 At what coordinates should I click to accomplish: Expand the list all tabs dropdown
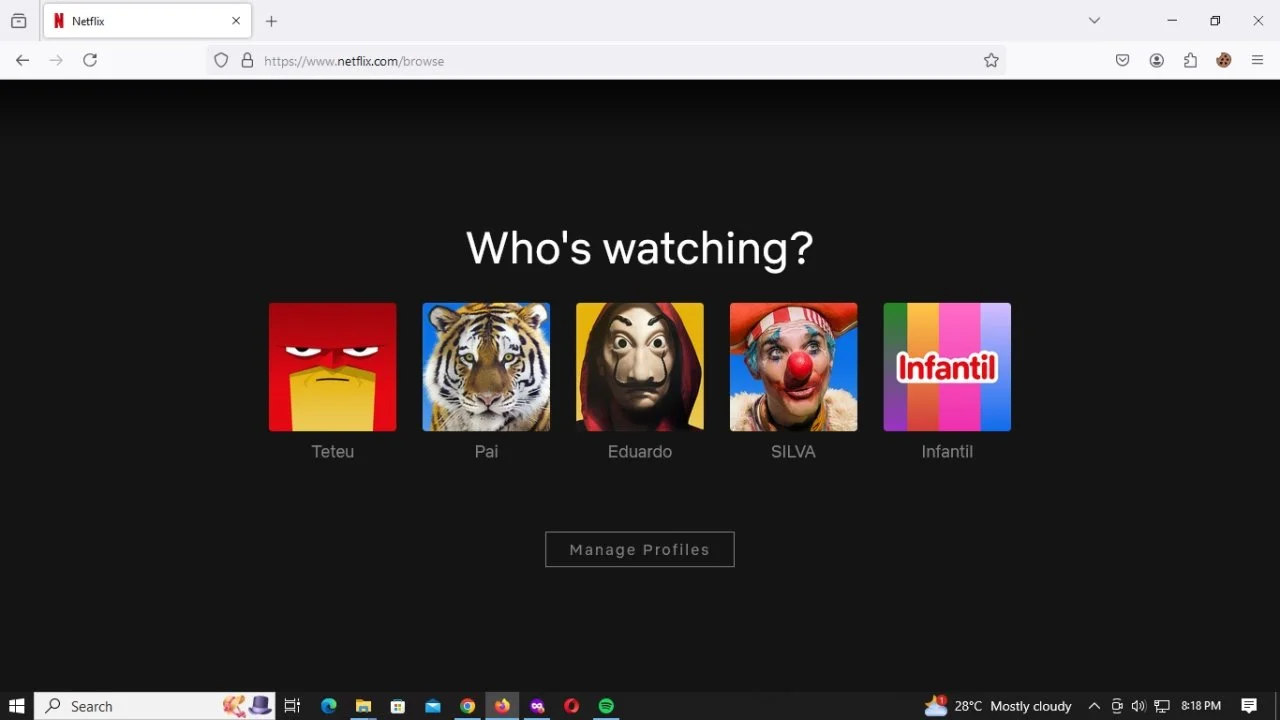(x=1094, y=20)
